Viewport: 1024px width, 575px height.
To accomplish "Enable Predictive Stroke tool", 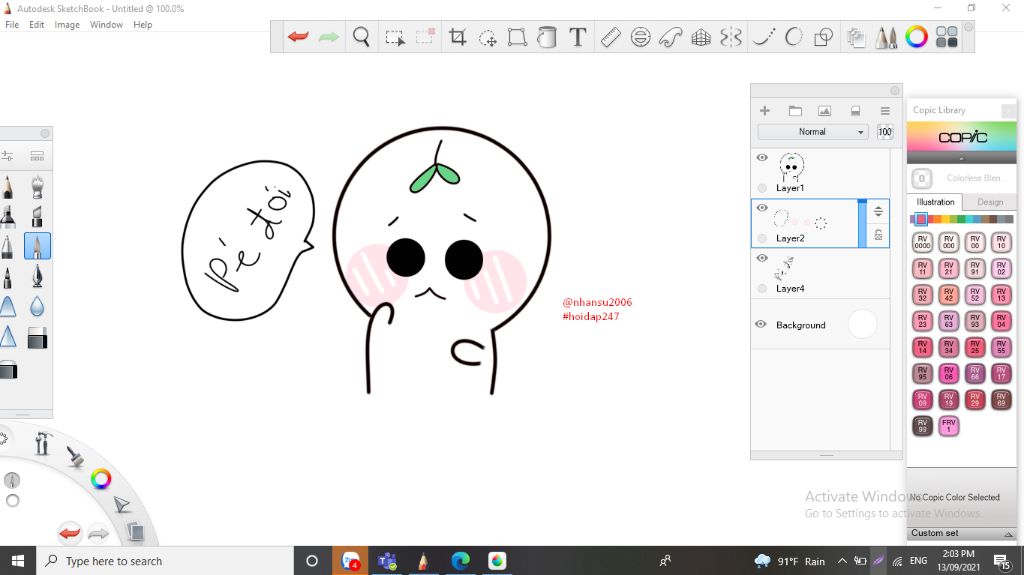I will [793, 37].
